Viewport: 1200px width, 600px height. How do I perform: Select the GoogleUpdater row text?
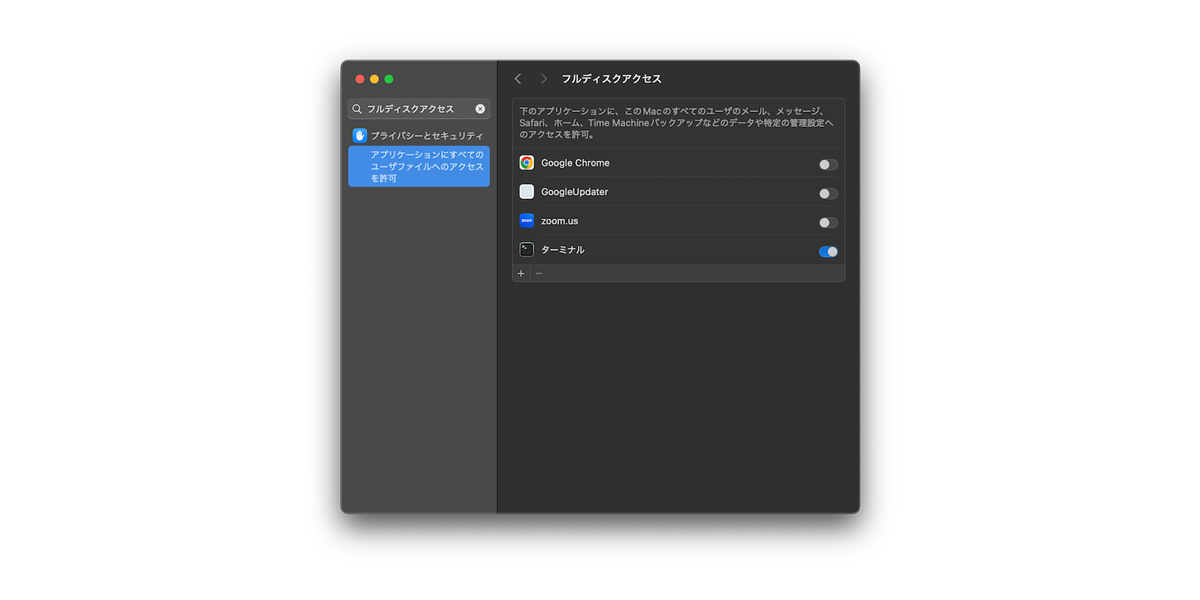574,192
